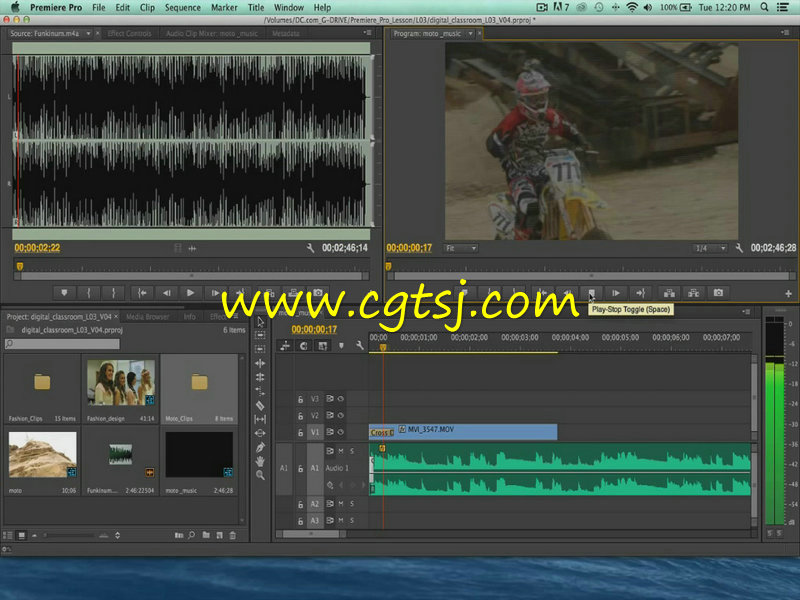Click the Project panel search field
Viewport: 800px width, 600px height.
point(62,344)
